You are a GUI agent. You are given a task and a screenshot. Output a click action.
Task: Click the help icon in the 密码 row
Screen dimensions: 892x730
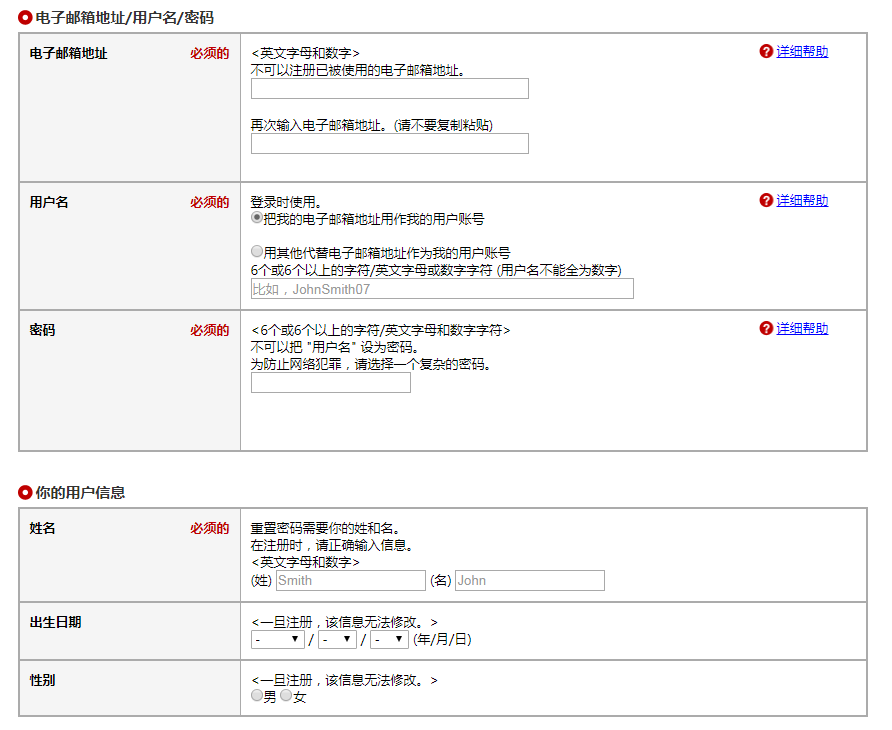coord(766,328)
